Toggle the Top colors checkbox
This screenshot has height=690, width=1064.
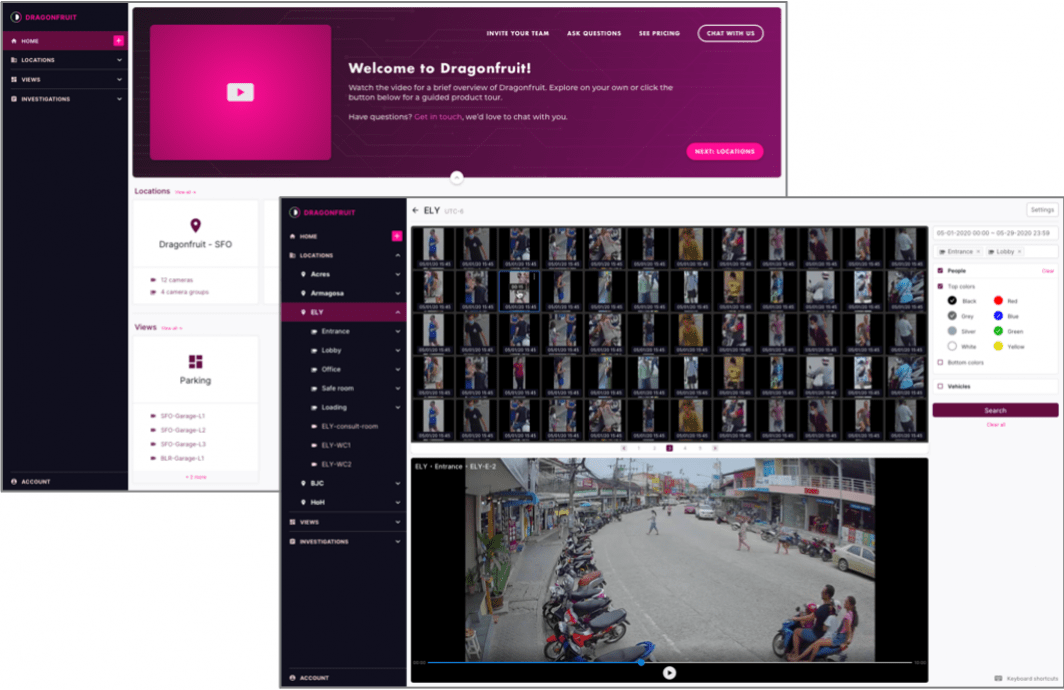(x=940, y=286)
